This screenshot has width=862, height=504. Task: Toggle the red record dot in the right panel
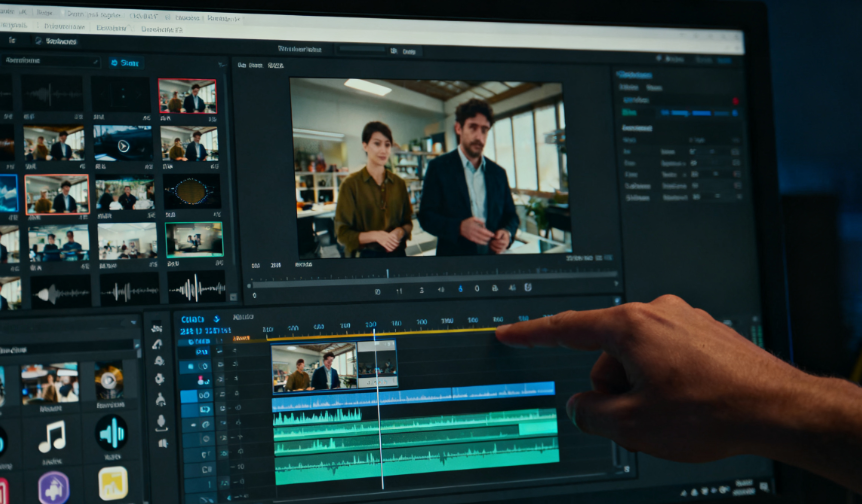736,101
